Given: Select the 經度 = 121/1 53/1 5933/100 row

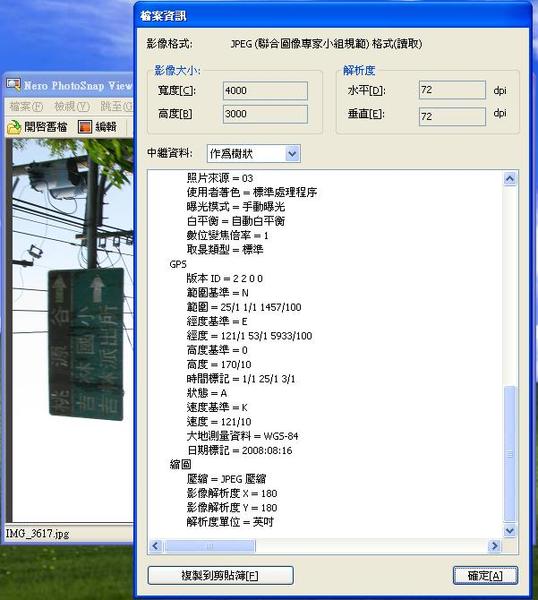Looking at the screenshot, I should pyautogui.click(x=249, y=336).
